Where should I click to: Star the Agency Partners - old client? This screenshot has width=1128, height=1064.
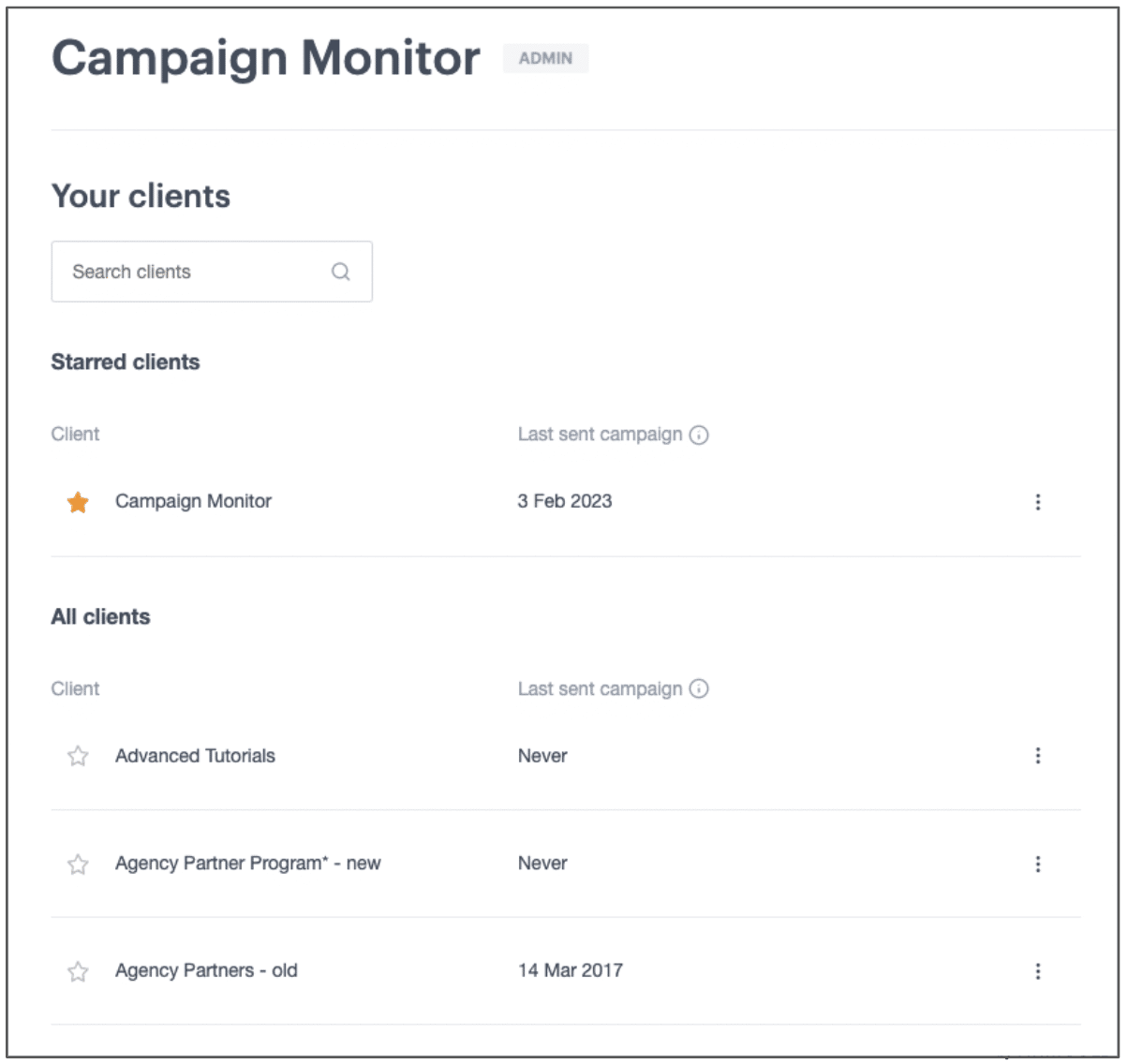tap(78, 971)
